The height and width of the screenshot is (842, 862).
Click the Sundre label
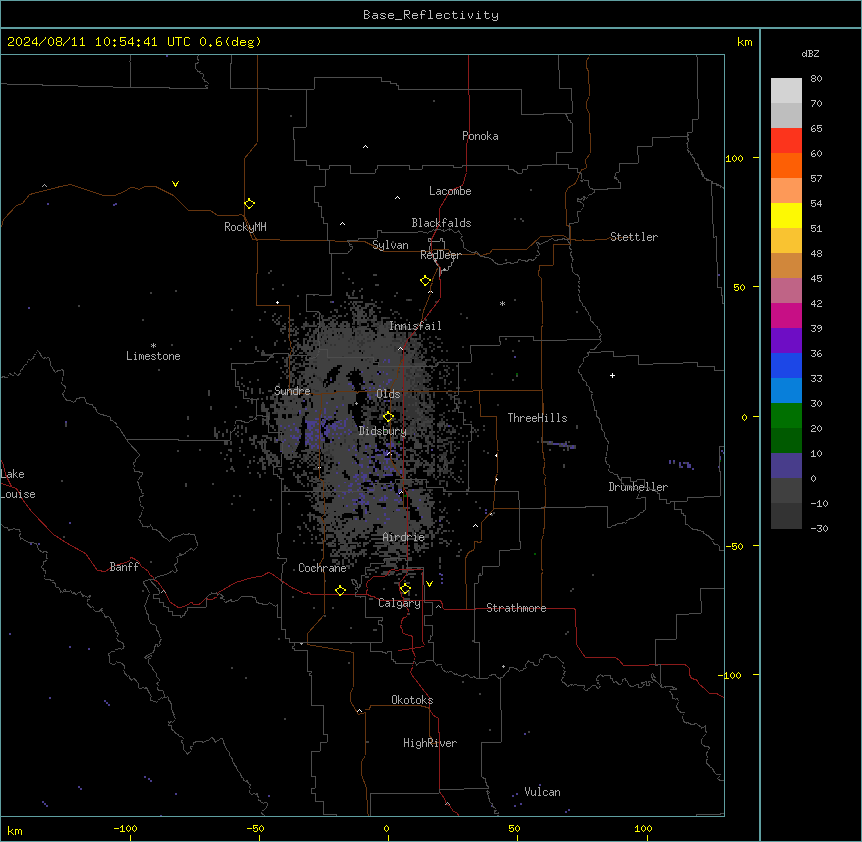coord(292,391)
